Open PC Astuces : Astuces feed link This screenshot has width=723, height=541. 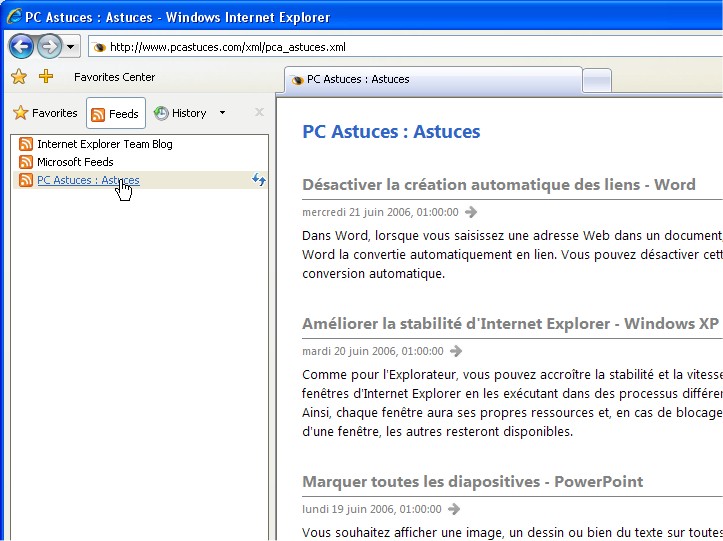pos(88,180)
